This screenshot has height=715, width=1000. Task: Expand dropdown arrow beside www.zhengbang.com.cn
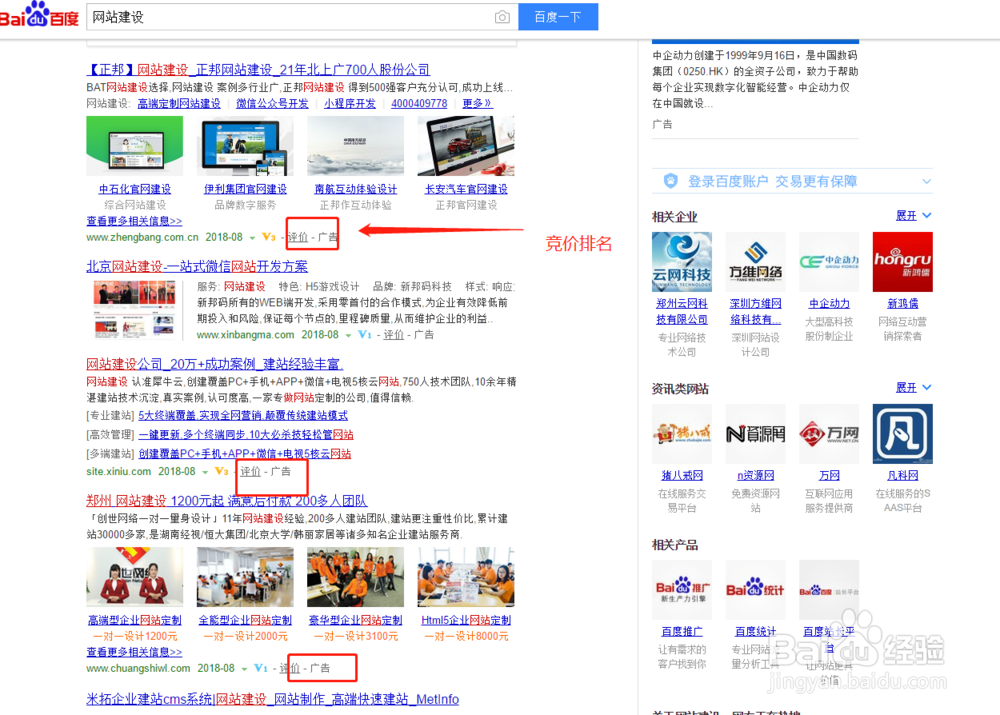[x=252, y=238]
